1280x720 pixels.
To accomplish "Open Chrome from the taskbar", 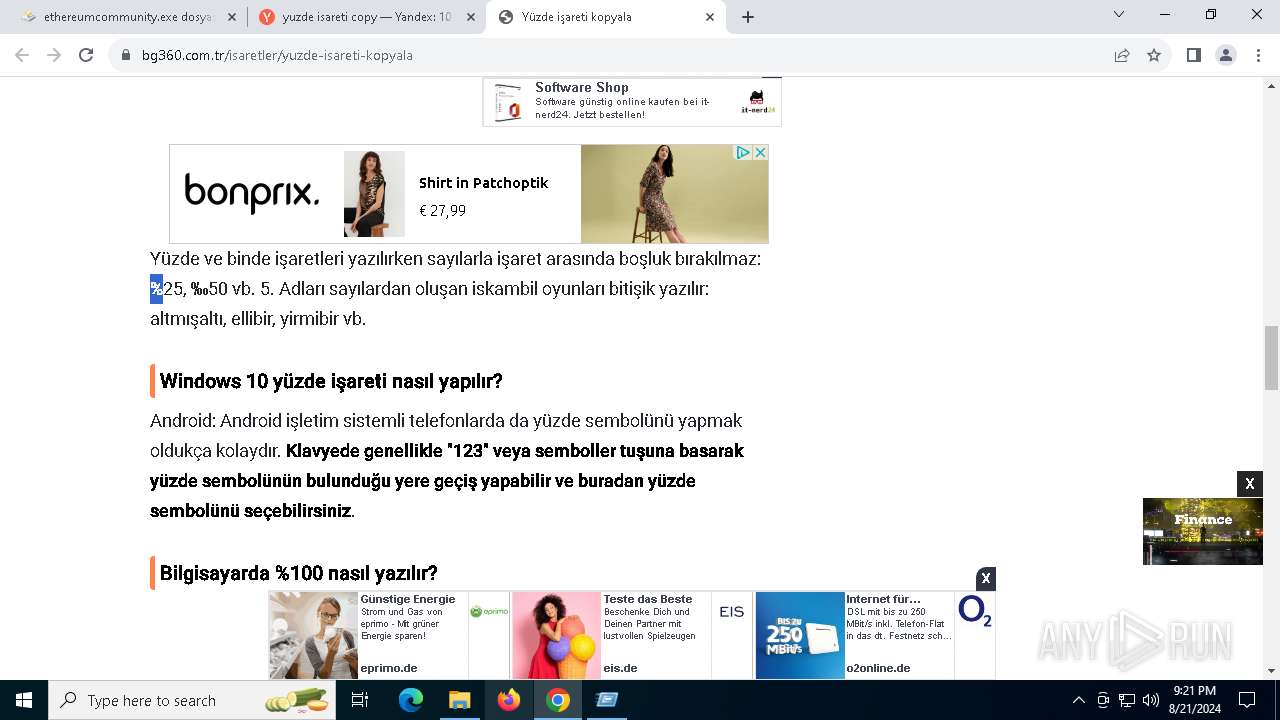I will tap(558, 700).
